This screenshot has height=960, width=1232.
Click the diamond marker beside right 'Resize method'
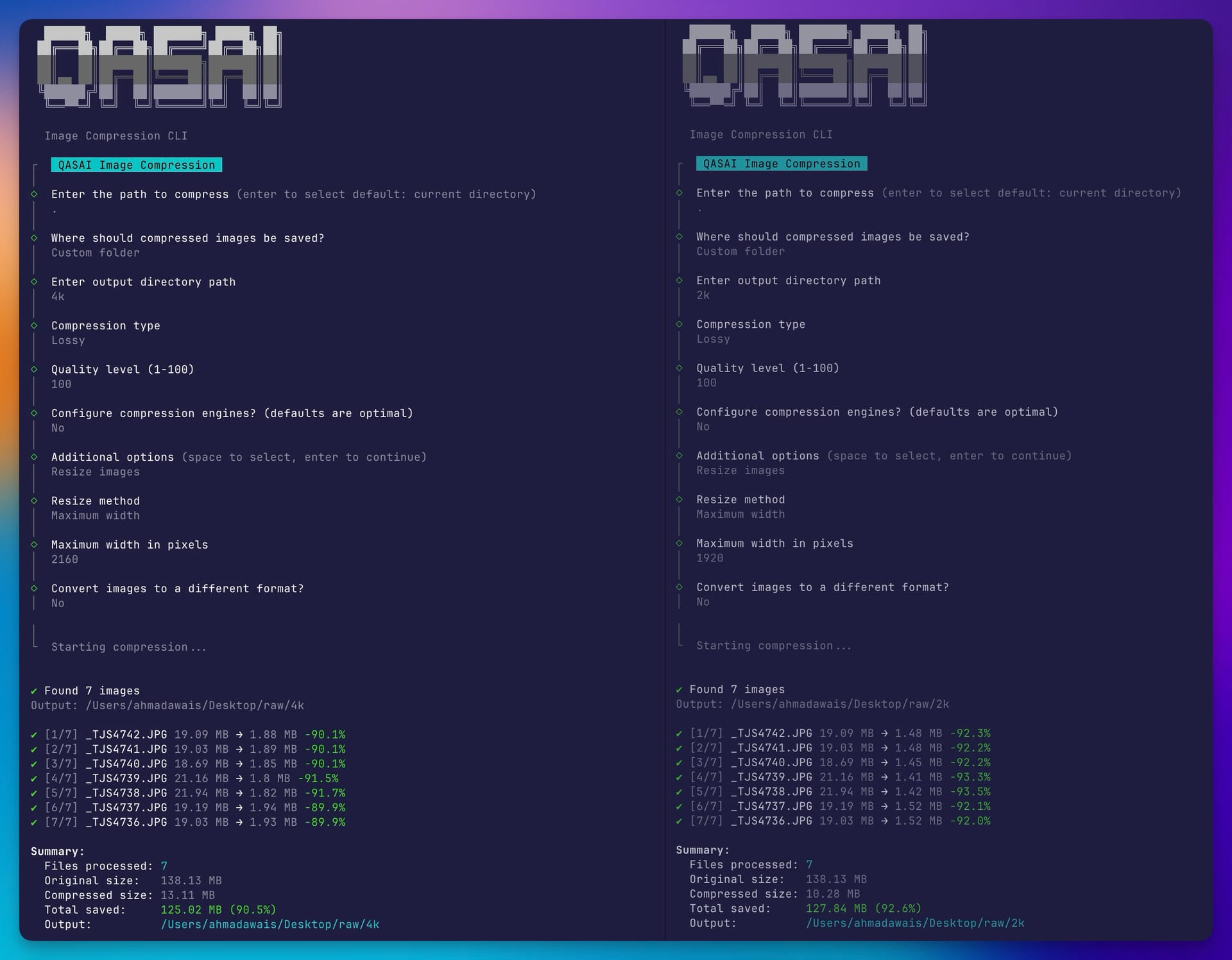(x=679, y=500)
